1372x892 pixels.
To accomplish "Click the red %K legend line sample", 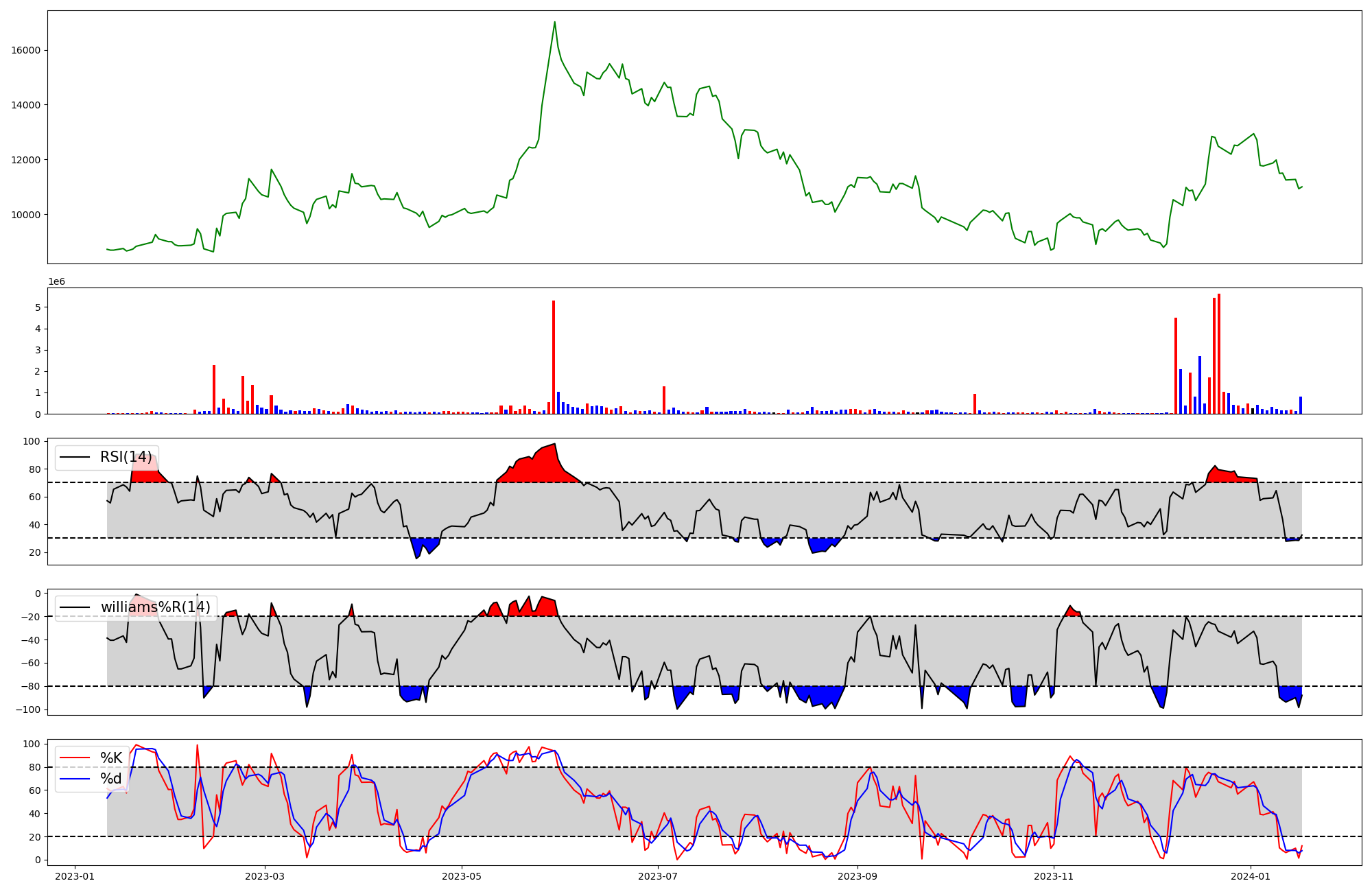I will coord(75,758).
